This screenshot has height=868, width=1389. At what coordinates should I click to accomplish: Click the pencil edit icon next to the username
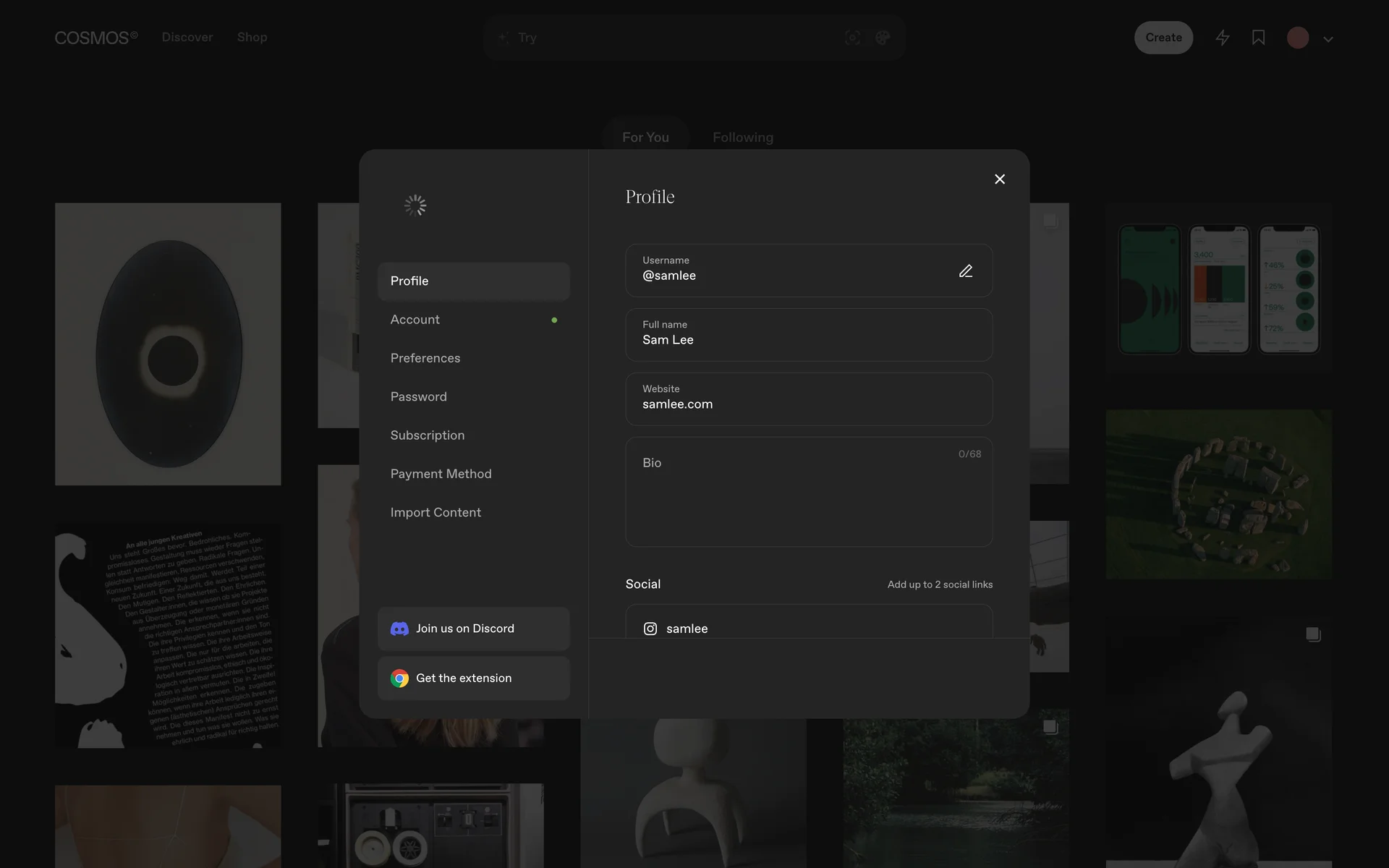tap(965, 271)
